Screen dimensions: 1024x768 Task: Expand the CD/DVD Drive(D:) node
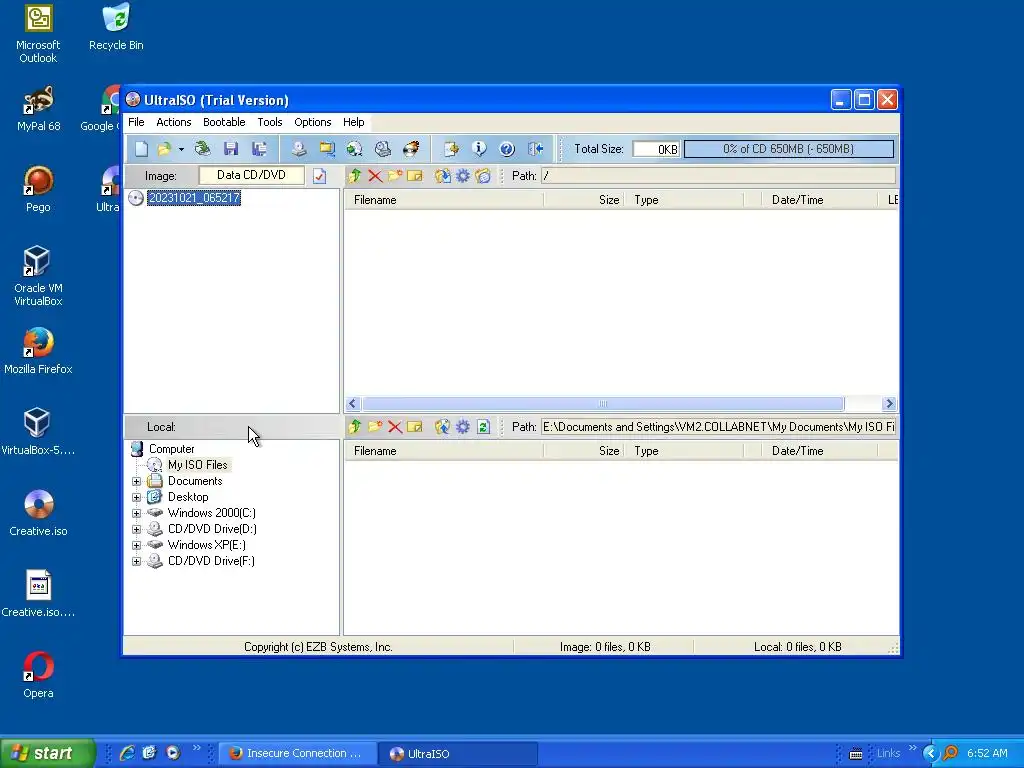click(x=136, y=530)
